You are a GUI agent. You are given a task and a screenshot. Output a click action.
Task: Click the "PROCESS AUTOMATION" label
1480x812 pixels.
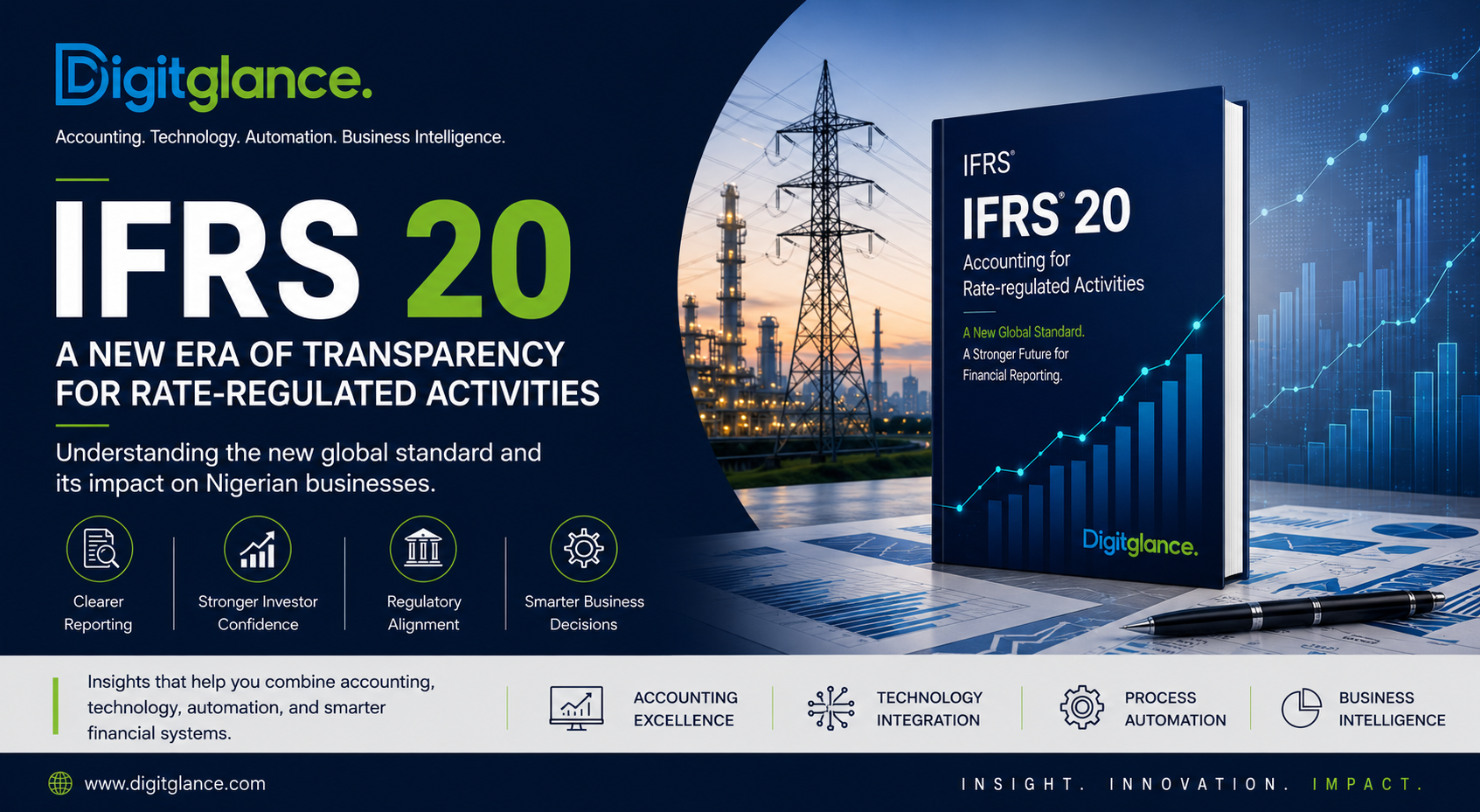[1175, 709]
